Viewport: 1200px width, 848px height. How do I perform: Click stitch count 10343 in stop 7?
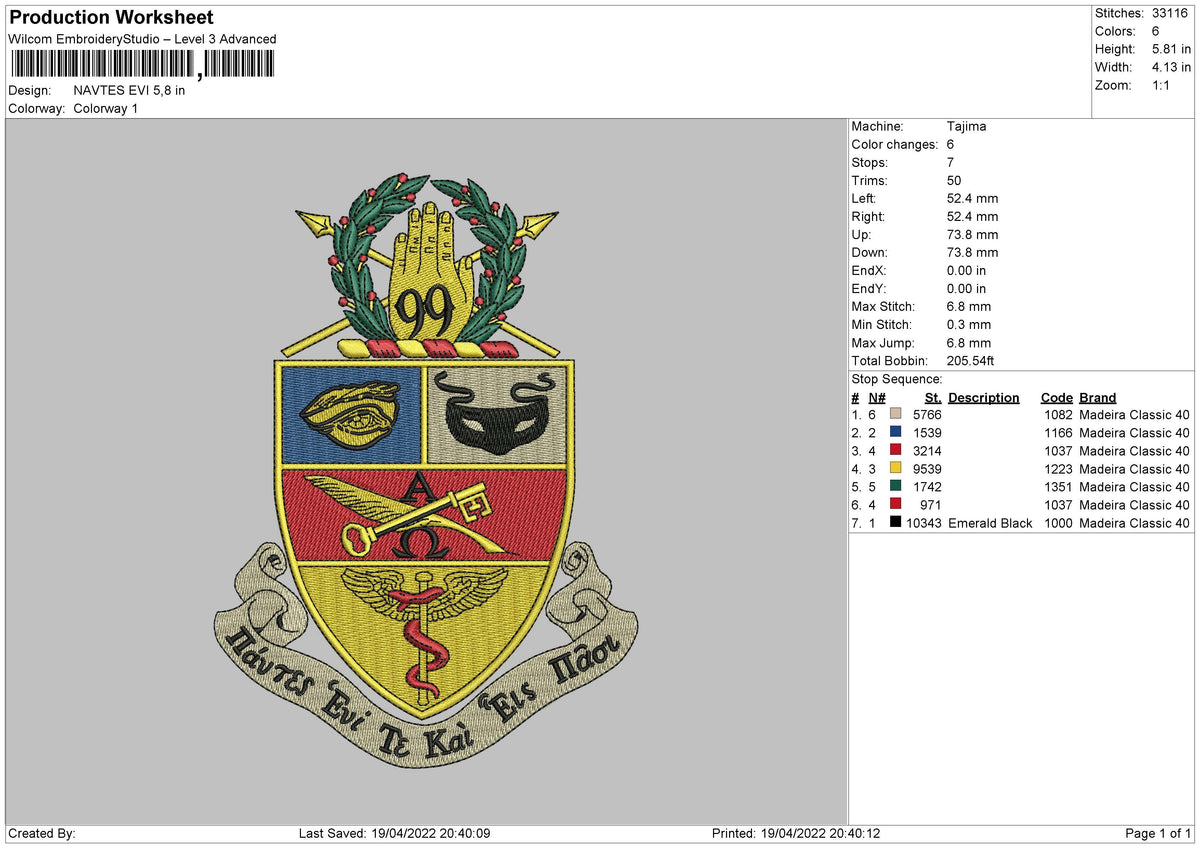coord(924,523)
